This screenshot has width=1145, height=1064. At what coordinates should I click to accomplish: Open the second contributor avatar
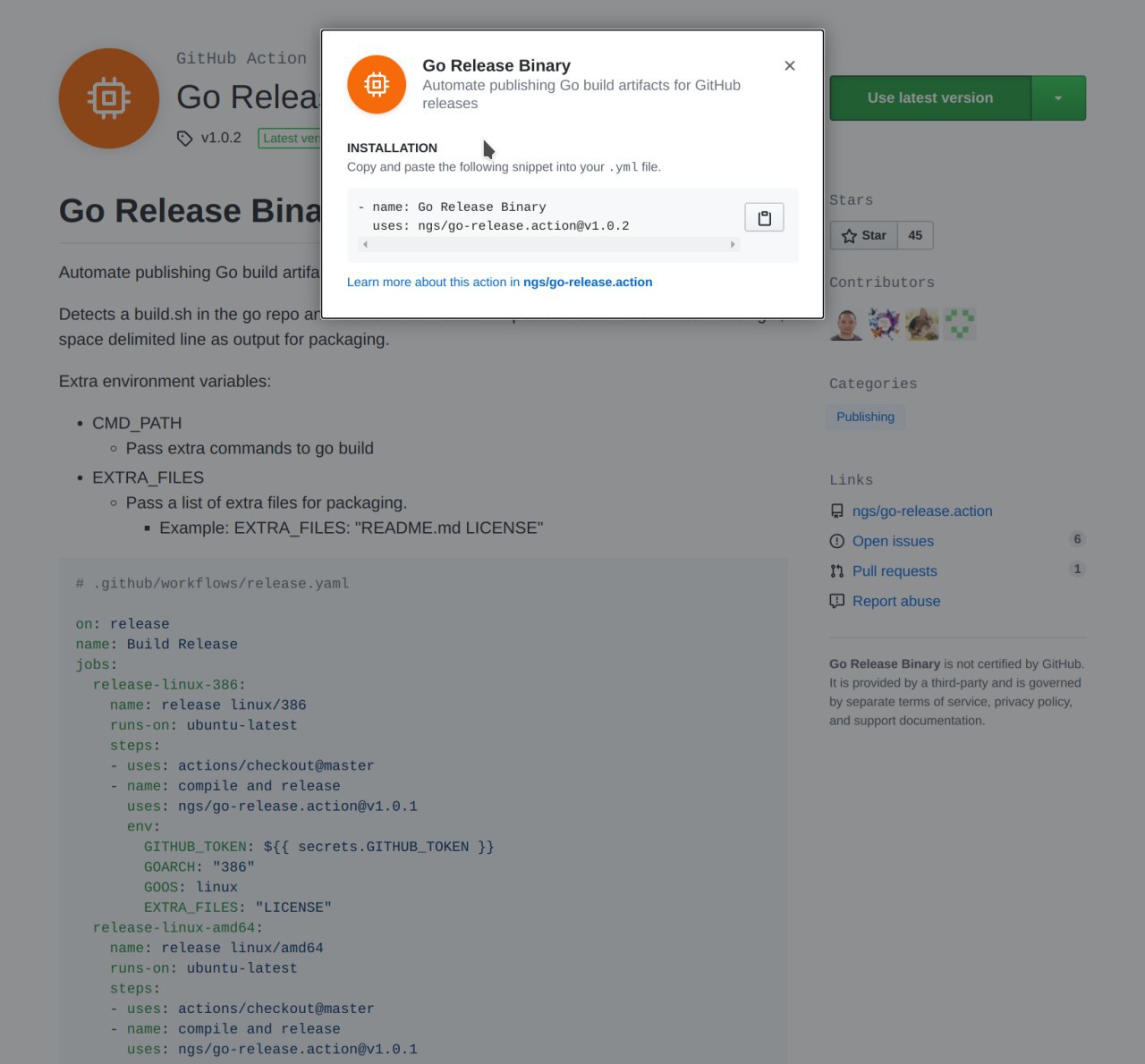pos(884,324)
